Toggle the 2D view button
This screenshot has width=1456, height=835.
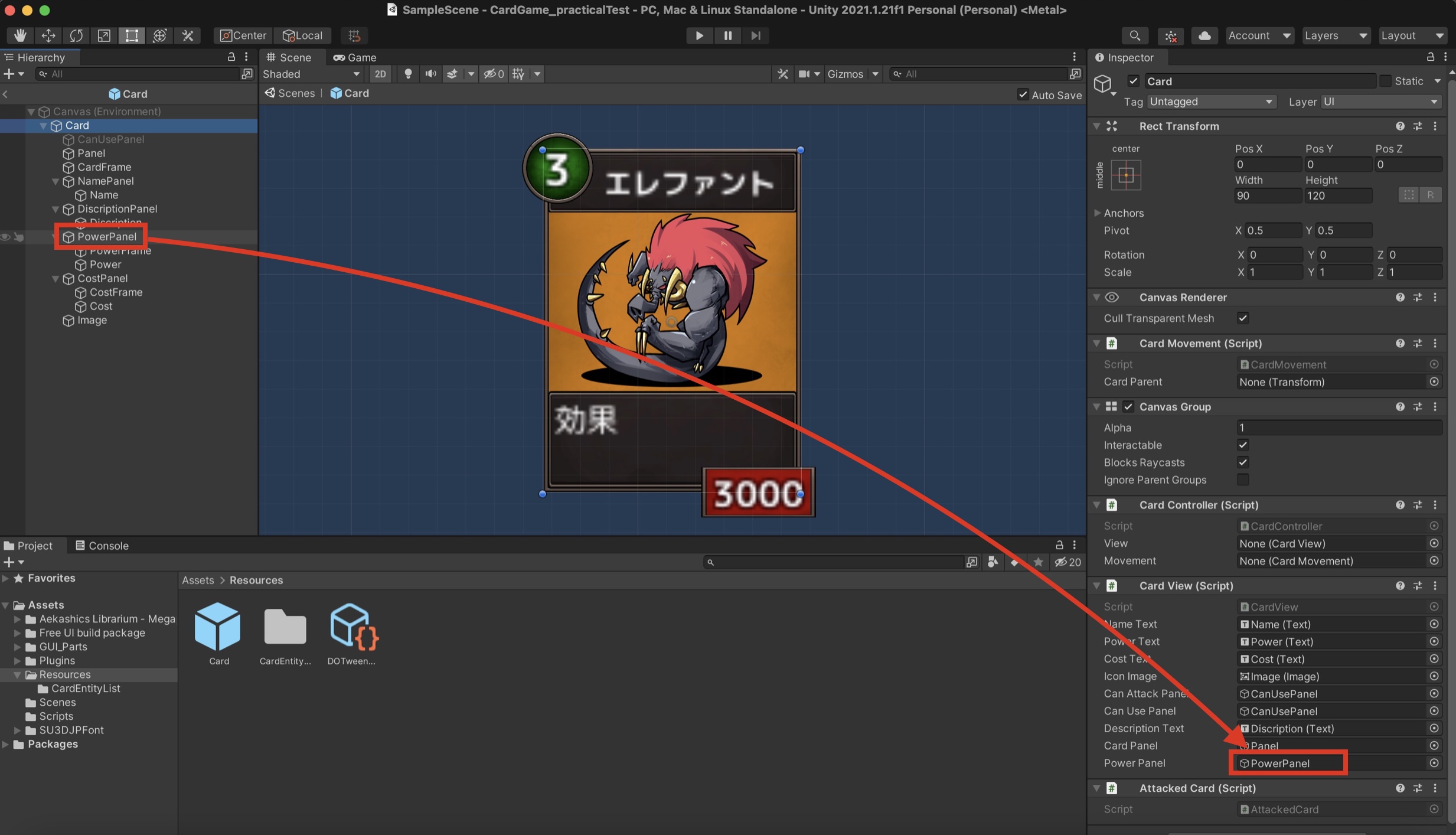(380, 74)
